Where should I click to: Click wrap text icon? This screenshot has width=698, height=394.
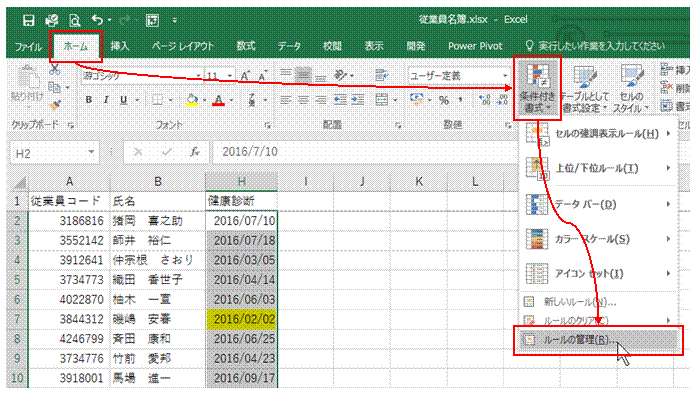click(x=381, y=76)
